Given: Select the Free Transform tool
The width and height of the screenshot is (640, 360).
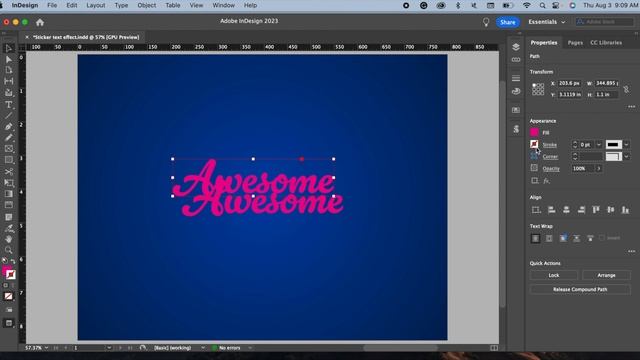Looking at the screenshot, I should click(9, 183).
